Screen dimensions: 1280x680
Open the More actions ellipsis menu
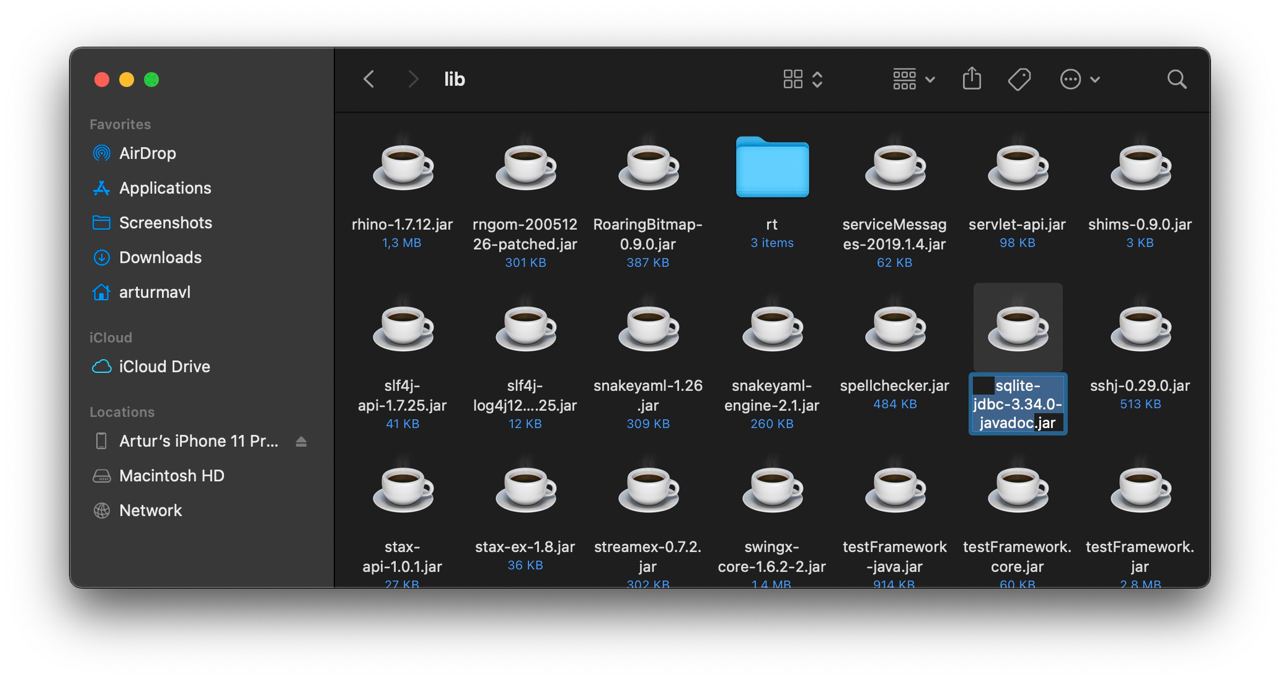coord(1080,79)
